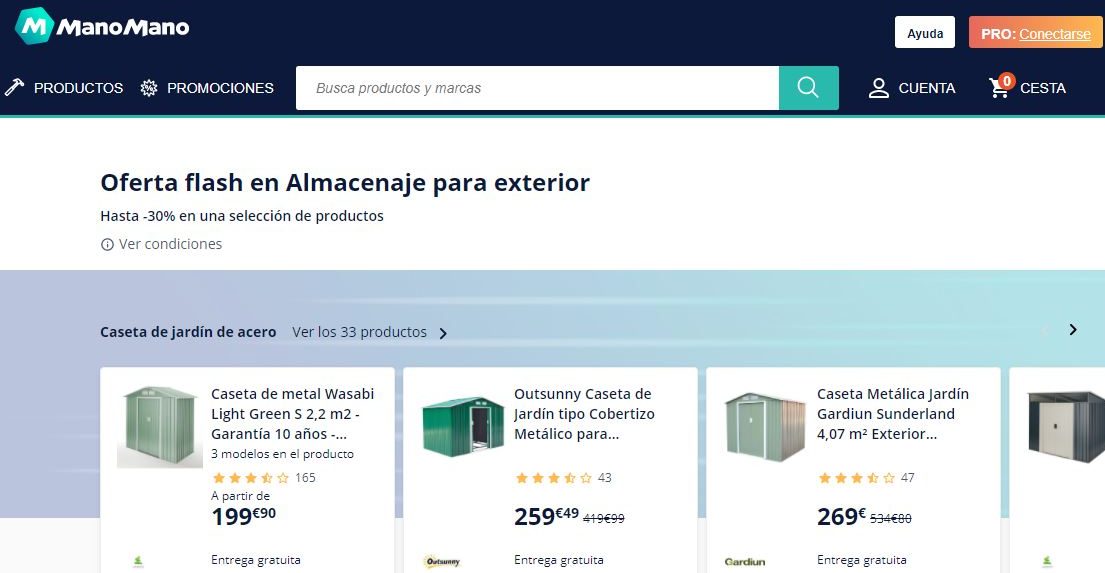Click the Outsunny brand logo
1105x573 pixels.
[x=443, y=562]
